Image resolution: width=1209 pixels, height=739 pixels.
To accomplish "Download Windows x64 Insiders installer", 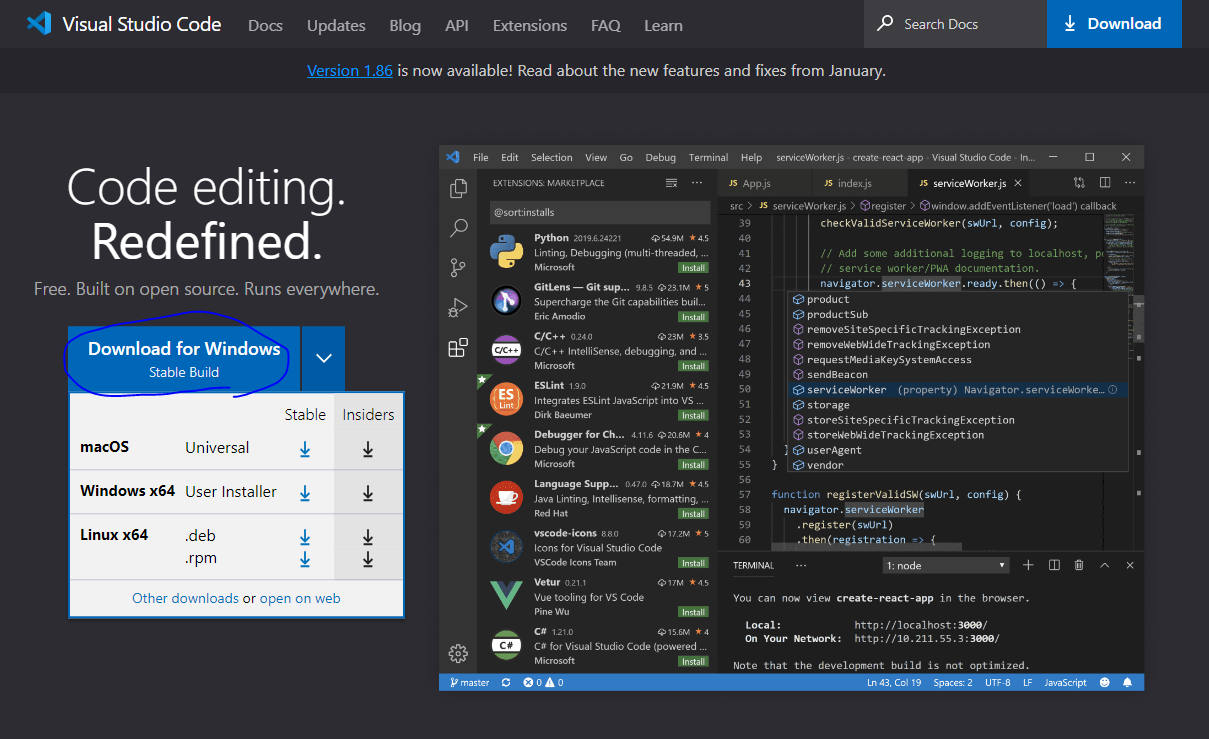I will [368, 493].
